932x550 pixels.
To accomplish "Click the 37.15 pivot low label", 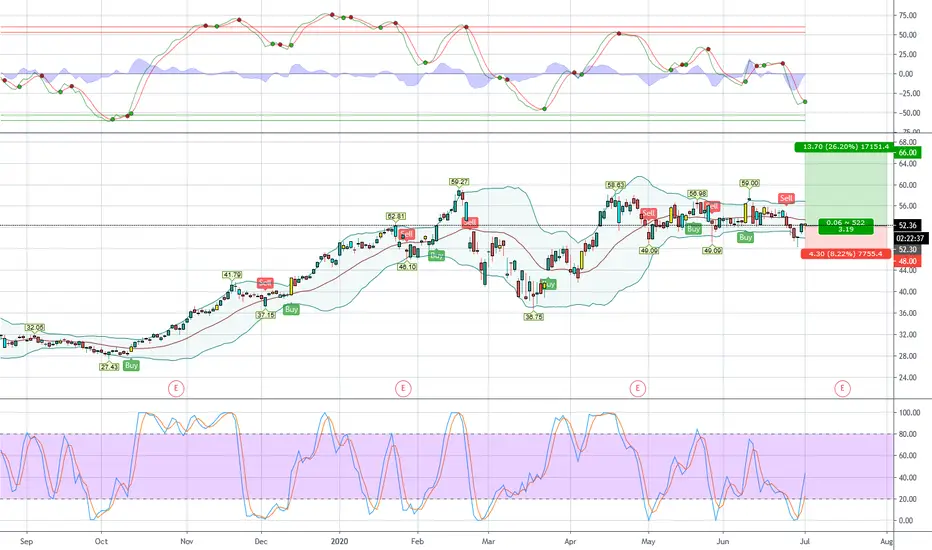I will (x=266, y=315).
